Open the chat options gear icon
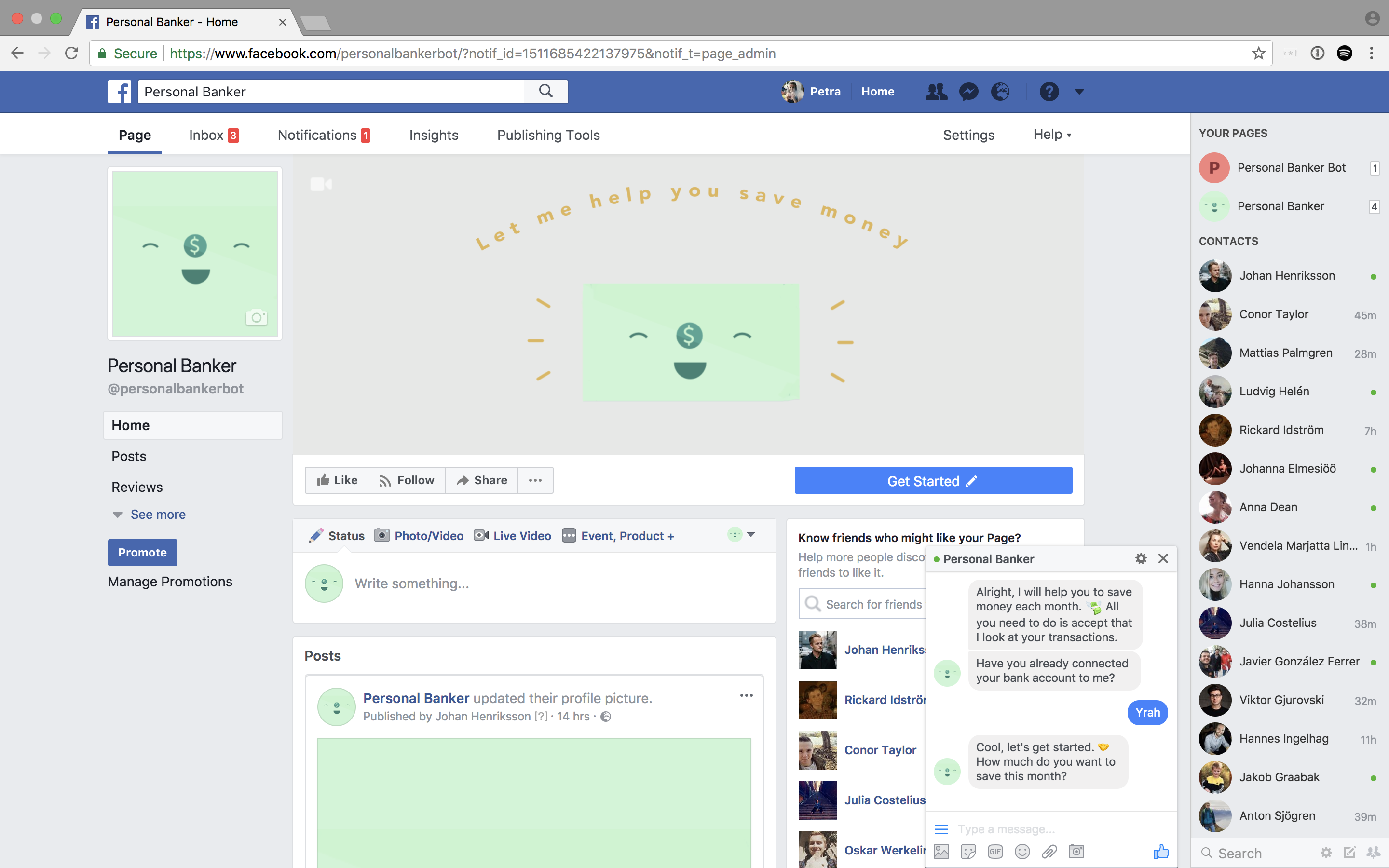 click(1141, 558)
